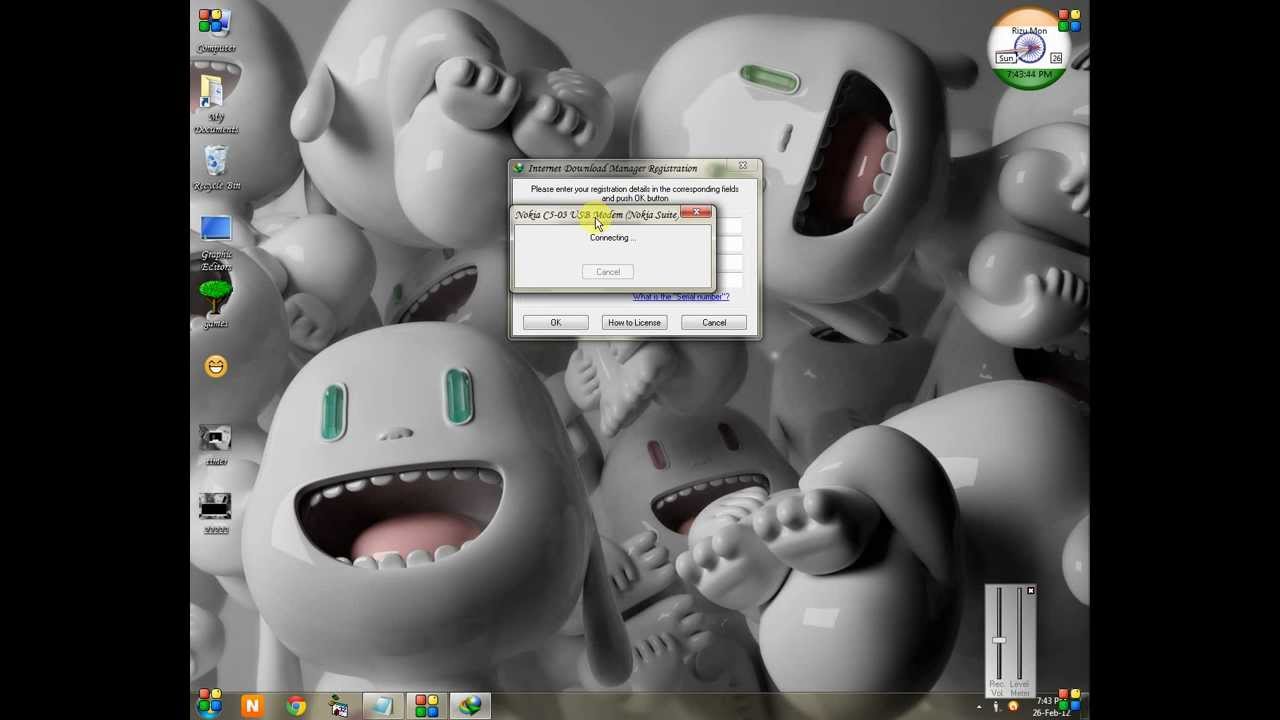The image size is (1280, 720).
Task: Launch Google Chrome from the taskbar
Action: click(296, 707)
